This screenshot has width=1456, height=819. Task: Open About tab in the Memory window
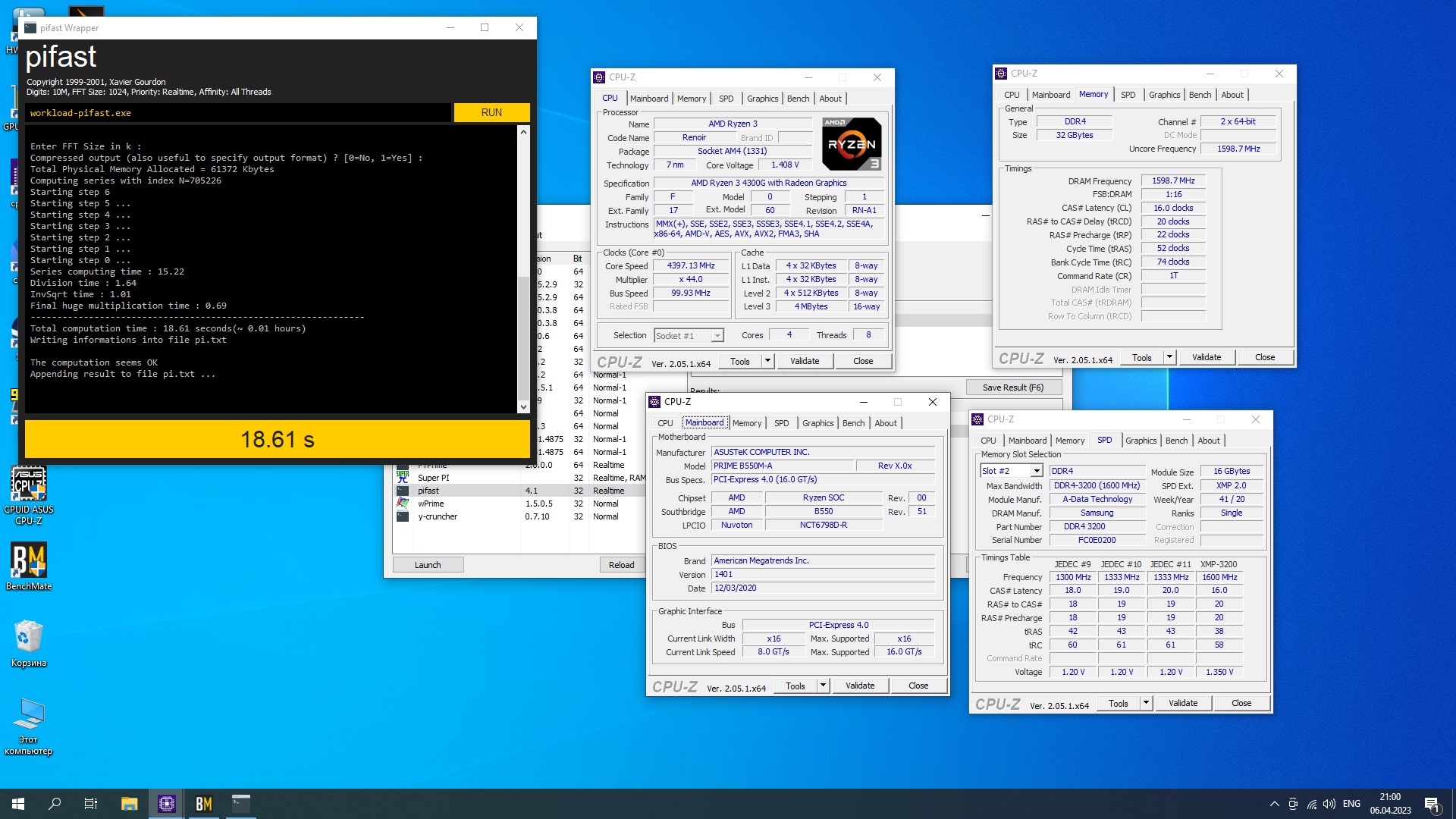pyautogui.click(x=1232, y=95)
